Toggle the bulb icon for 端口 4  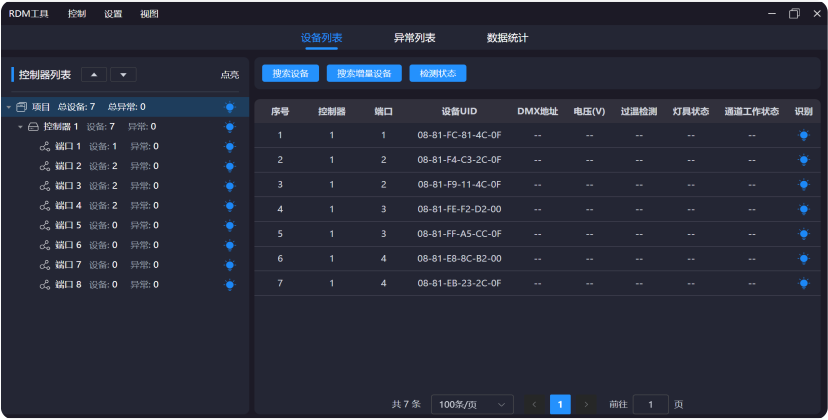pyautogui.click(x=230, y=206)
